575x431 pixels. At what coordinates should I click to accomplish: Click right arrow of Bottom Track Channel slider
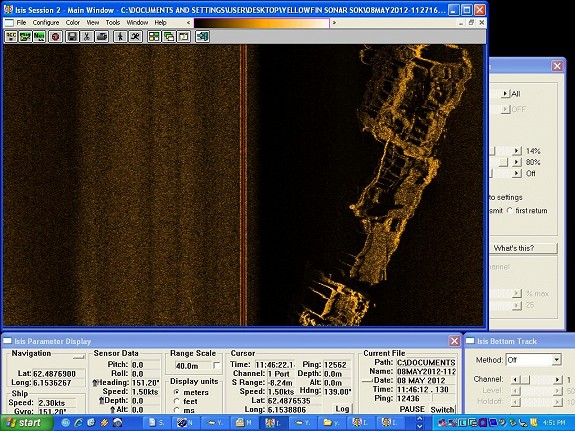(558, 380)
